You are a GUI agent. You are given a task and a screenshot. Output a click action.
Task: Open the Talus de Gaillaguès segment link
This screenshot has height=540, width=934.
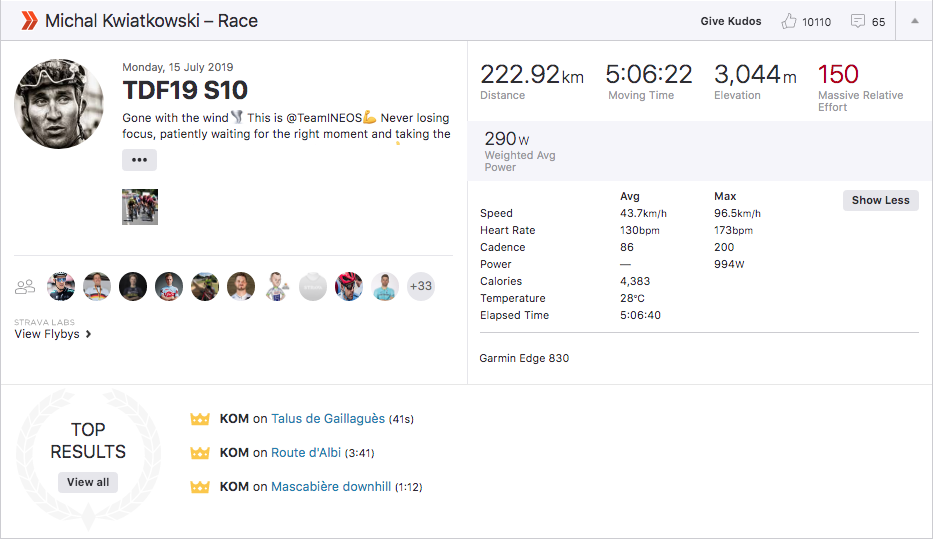pyautogui.click(x=328, y=419)
